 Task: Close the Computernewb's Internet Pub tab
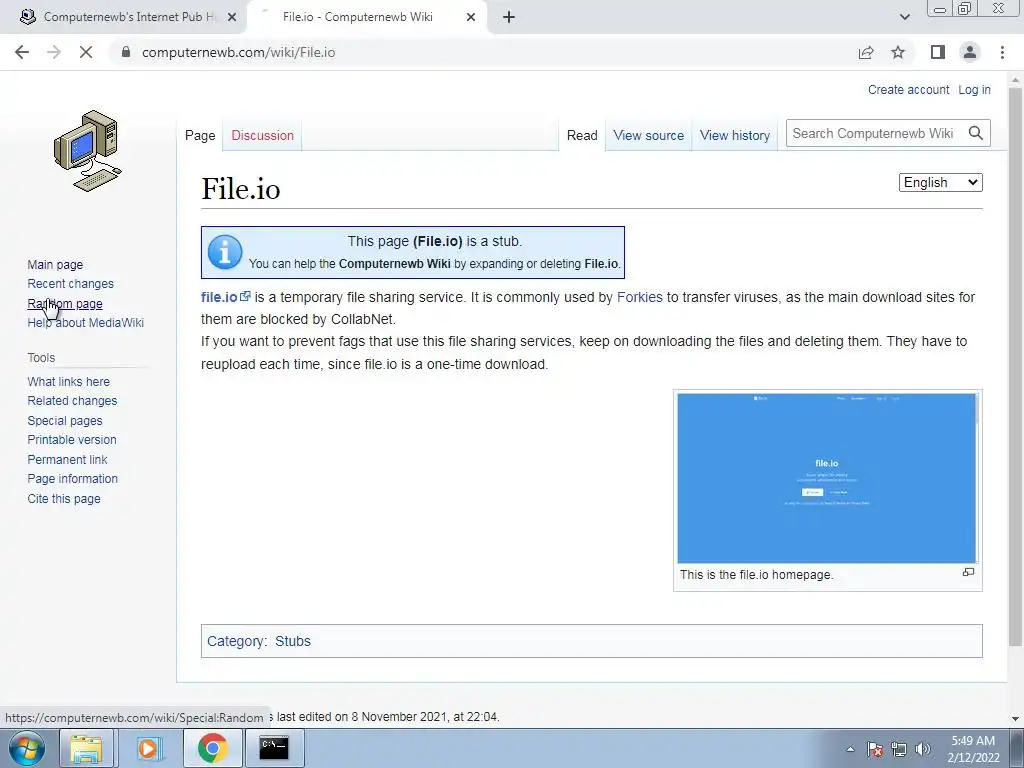232,17
